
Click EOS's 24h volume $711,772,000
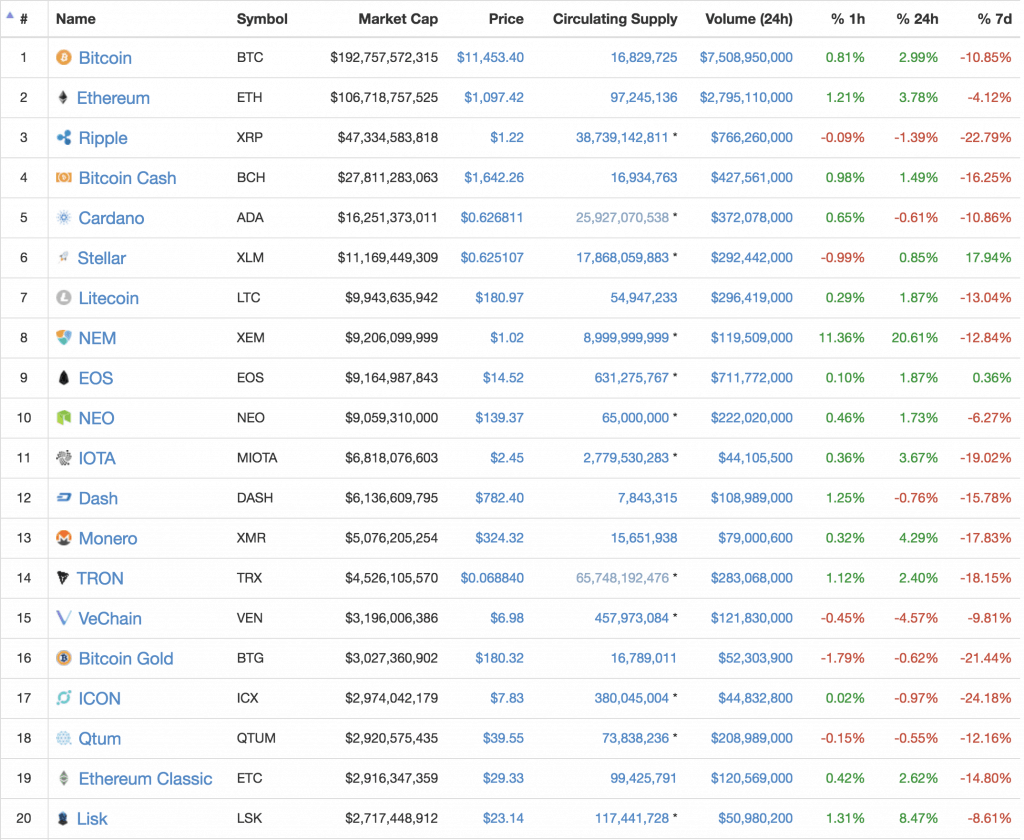[x=752, y=378]
